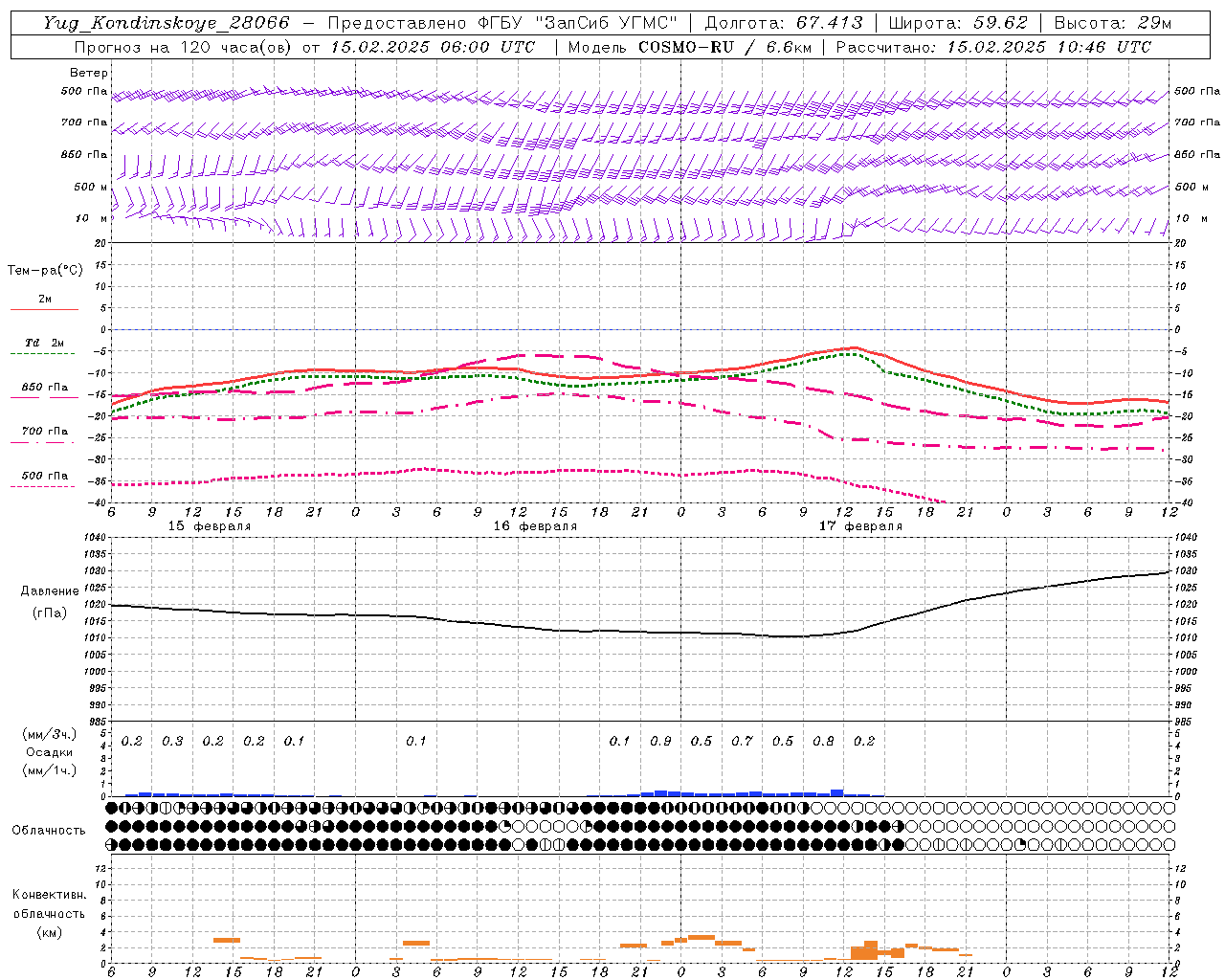Click the station title Yug_Kondinskoye_28066
Image resolution: width=1225 pixels, height=980 pixels.
click(166, 23)
